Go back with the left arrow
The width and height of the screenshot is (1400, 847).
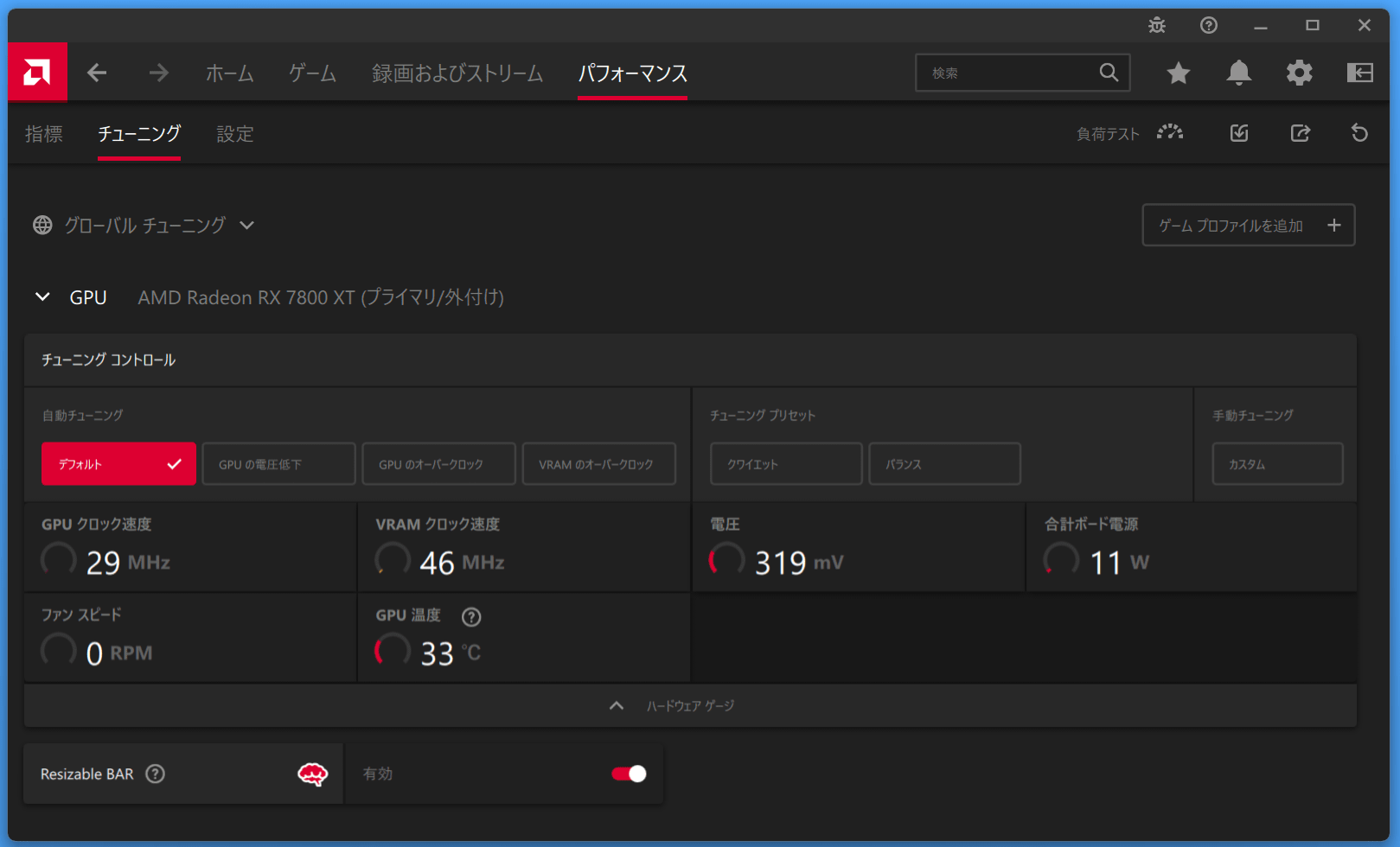tap(97, 73)
